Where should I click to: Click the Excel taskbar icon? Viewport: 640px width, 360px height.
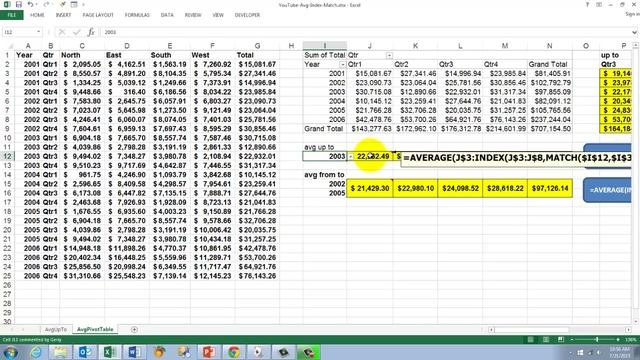click(x=110, y=352)
